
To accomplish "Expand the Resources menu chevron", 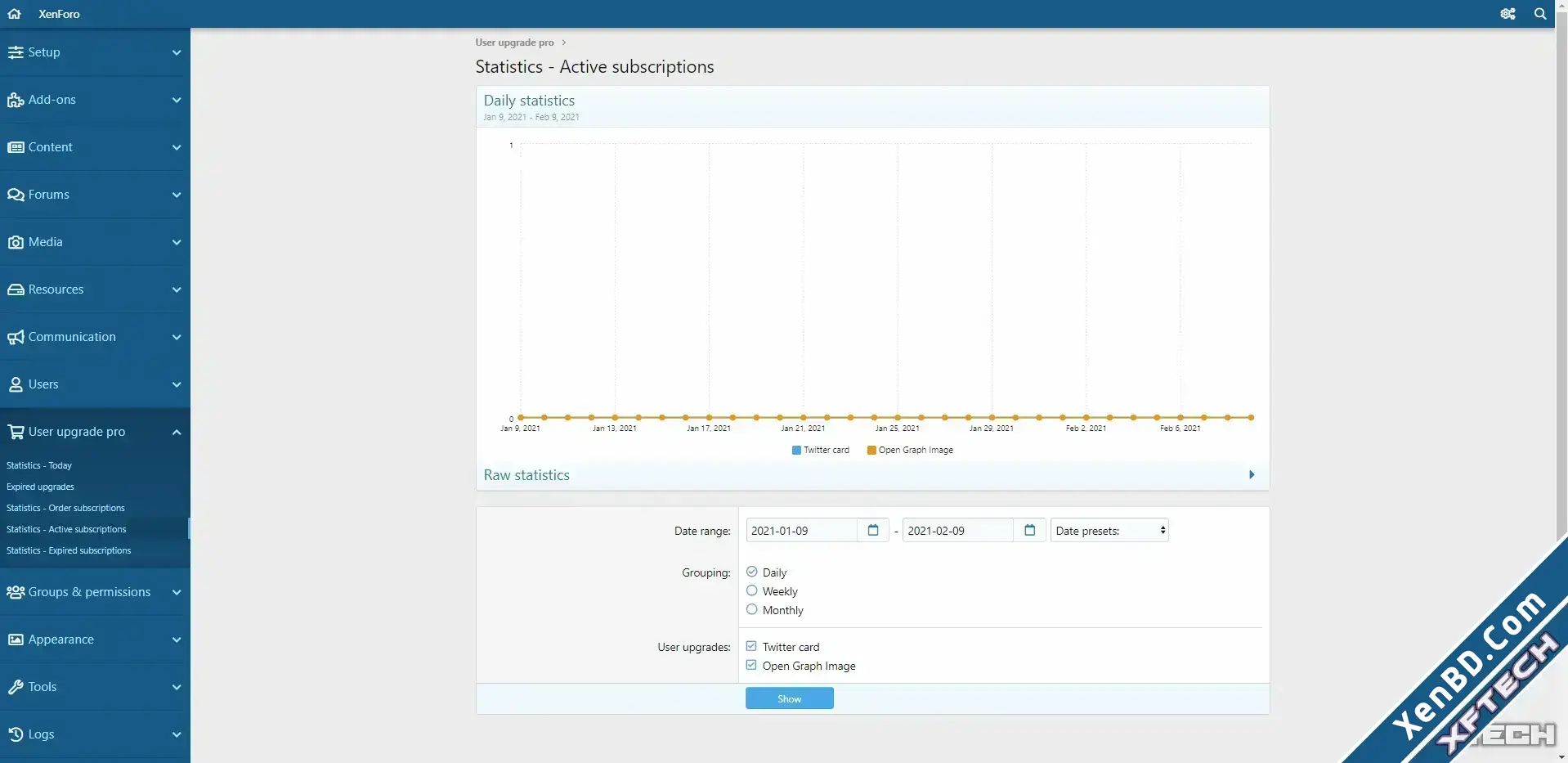I will (x=177, y=289).
